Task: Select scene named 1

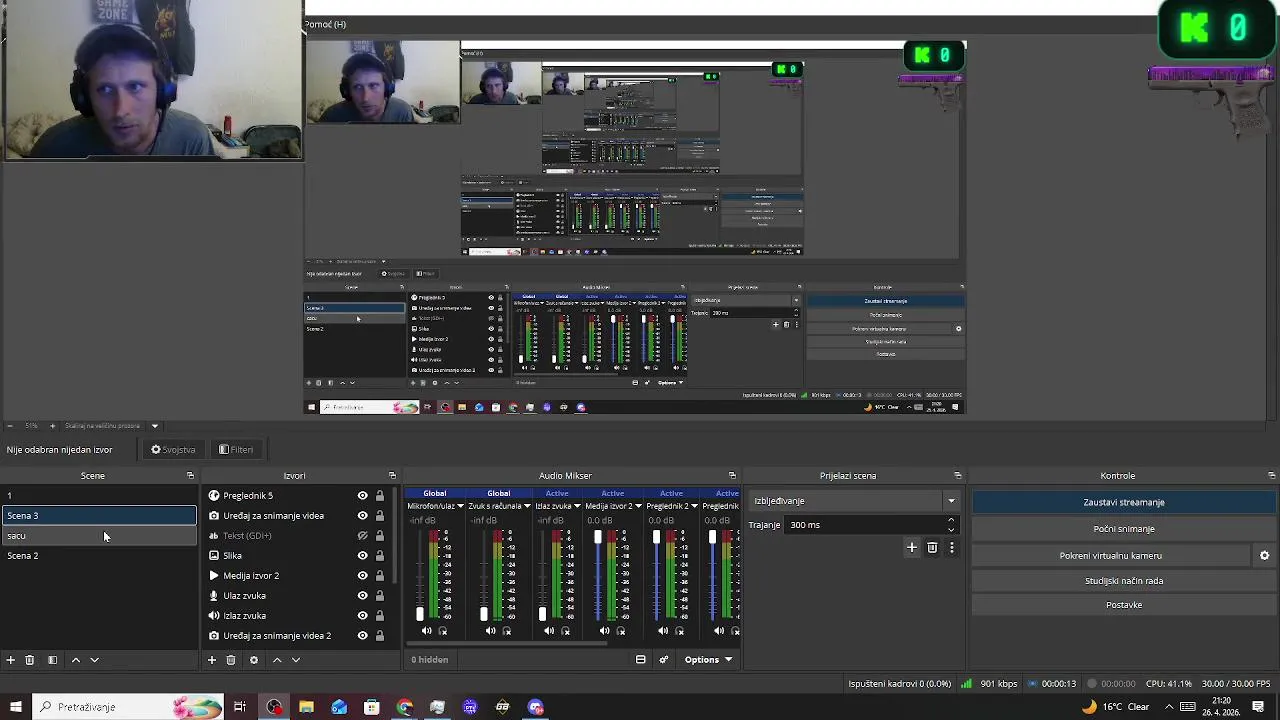Action: coord(99,496)
